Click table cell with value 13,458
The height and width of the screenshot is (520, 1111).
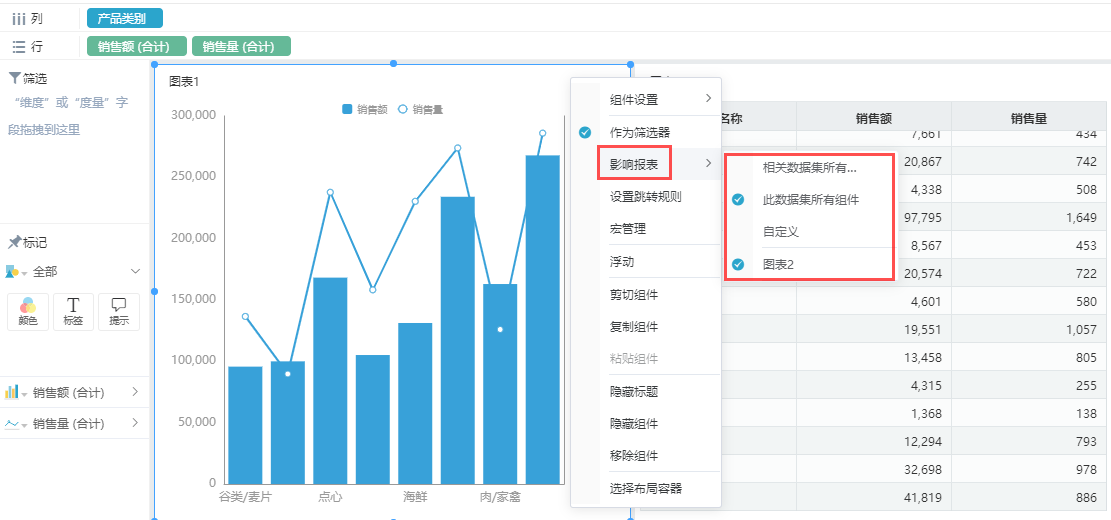(874, 358)
